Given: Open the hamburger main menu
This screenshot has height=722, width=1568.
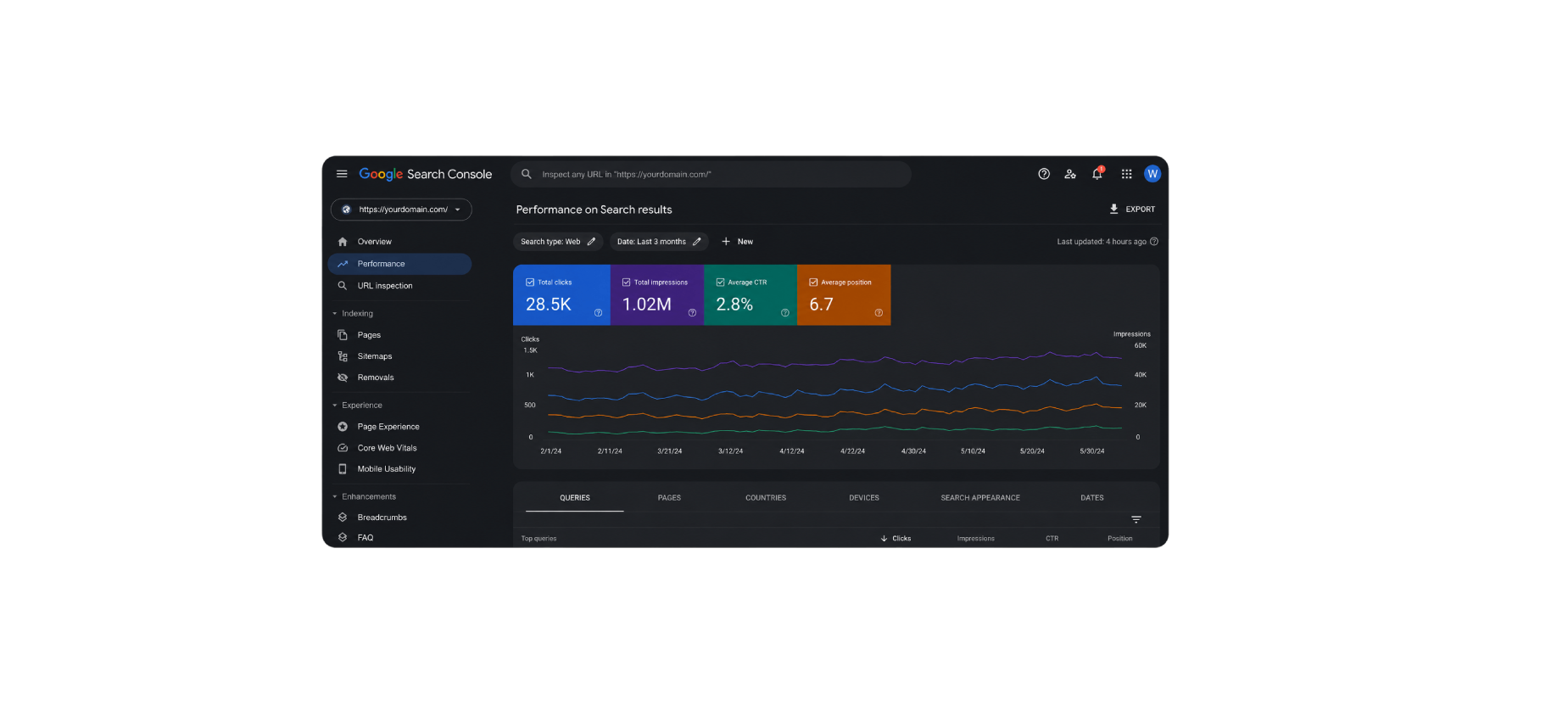Looking at the screenshot, I should [x=342, y=174].
